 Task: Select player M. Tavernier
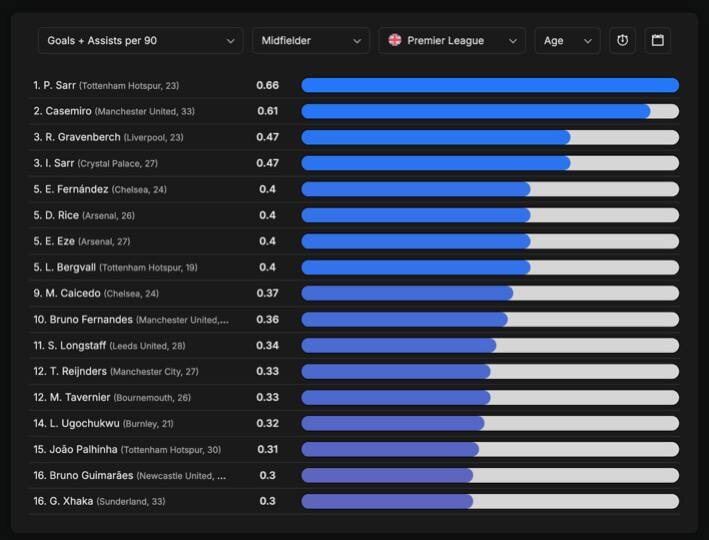click(112, 398)
